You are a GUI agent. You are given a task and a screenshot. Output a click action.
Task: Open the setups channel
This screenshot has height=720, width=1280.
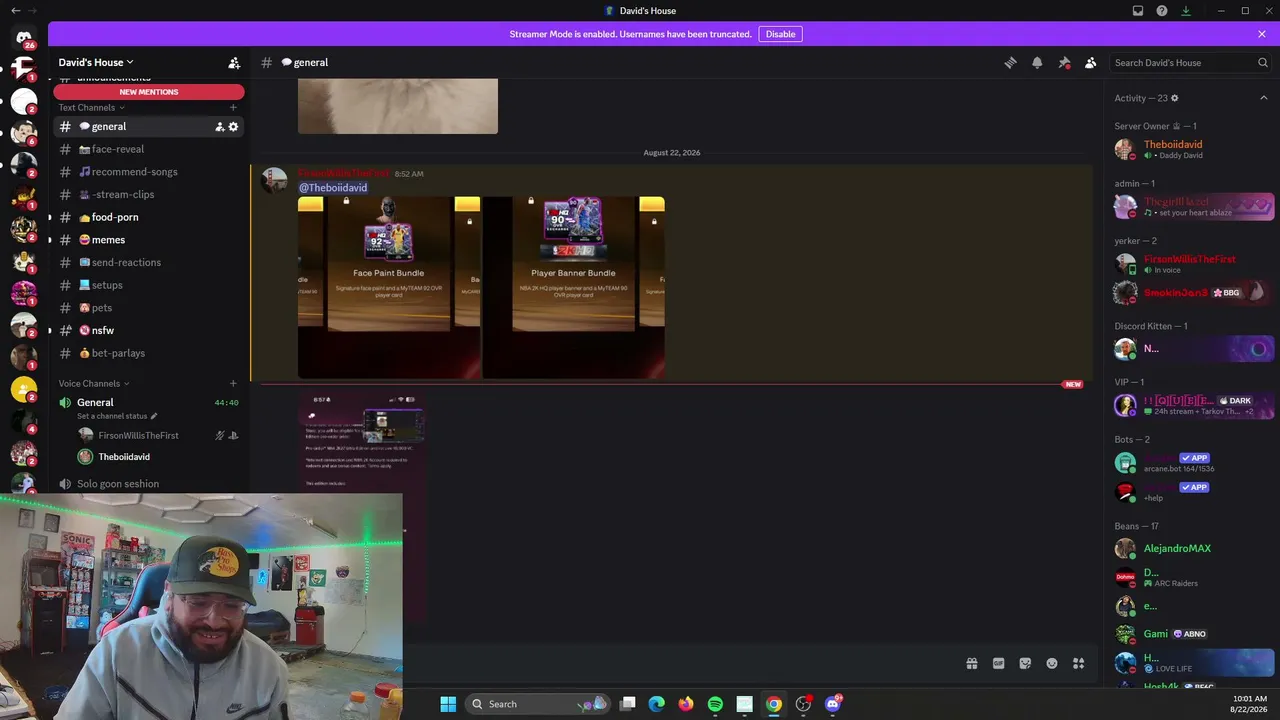(x=149, y=285)
